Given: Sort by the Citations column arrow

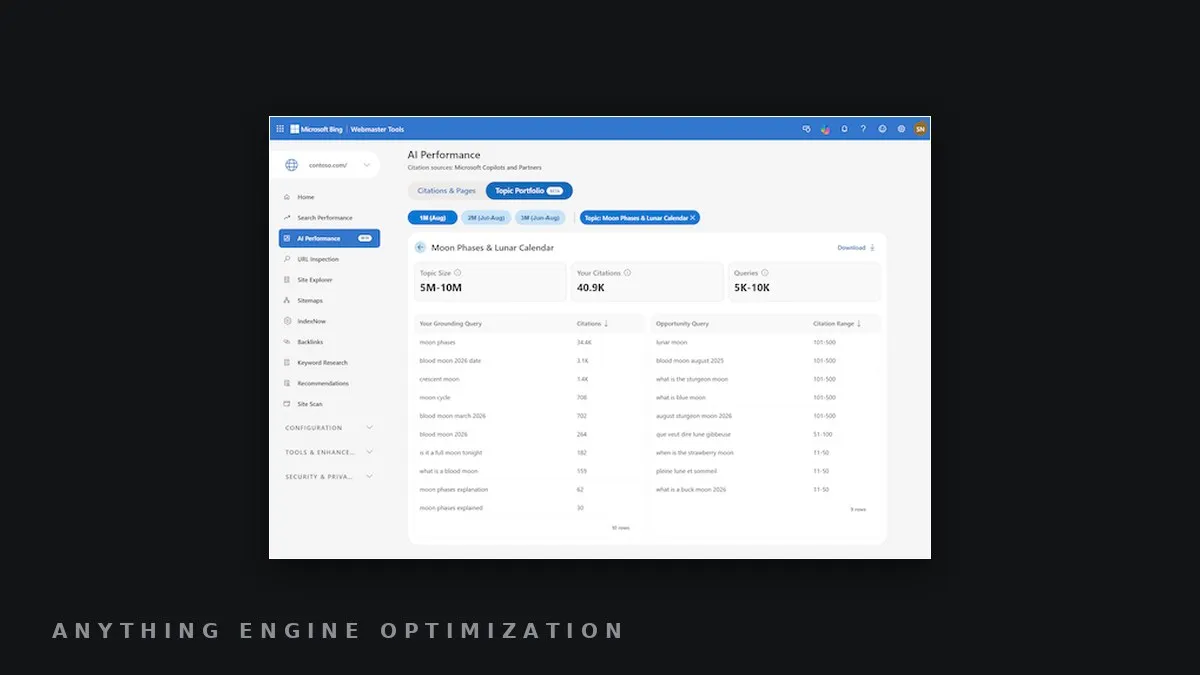Looking at the screenshot, I should (606, 324).
